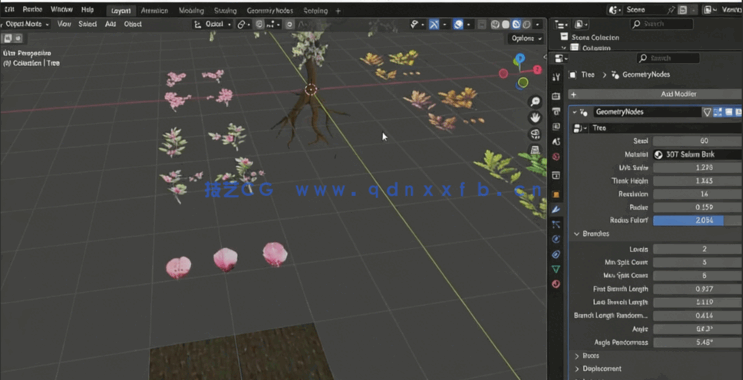The width and height of the screenshot is (743, 380).
Task: Open the Help menu
Action: (87, 9)
